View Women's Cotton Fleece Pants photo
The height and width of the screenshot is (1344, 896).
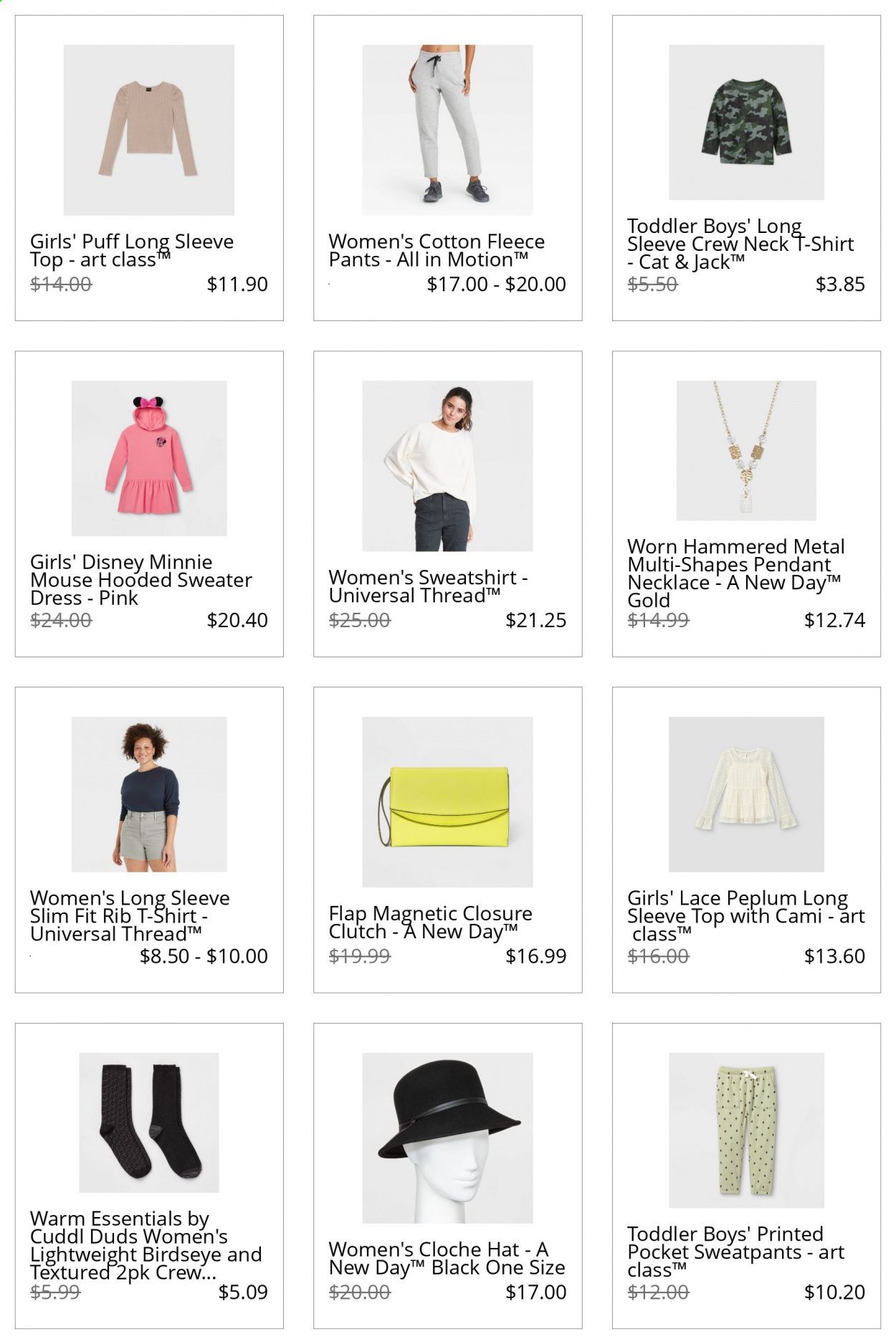(x=447, y=130)
